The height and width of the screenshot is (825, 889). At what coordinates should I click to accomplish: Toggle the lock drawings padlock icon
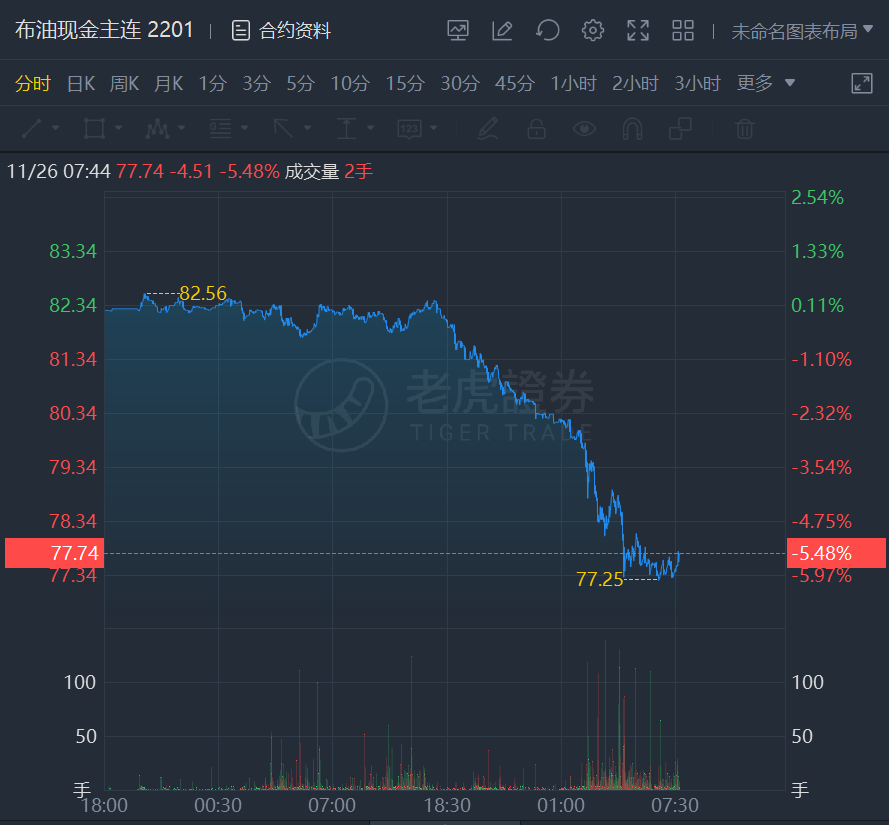[x=536, y=129]
